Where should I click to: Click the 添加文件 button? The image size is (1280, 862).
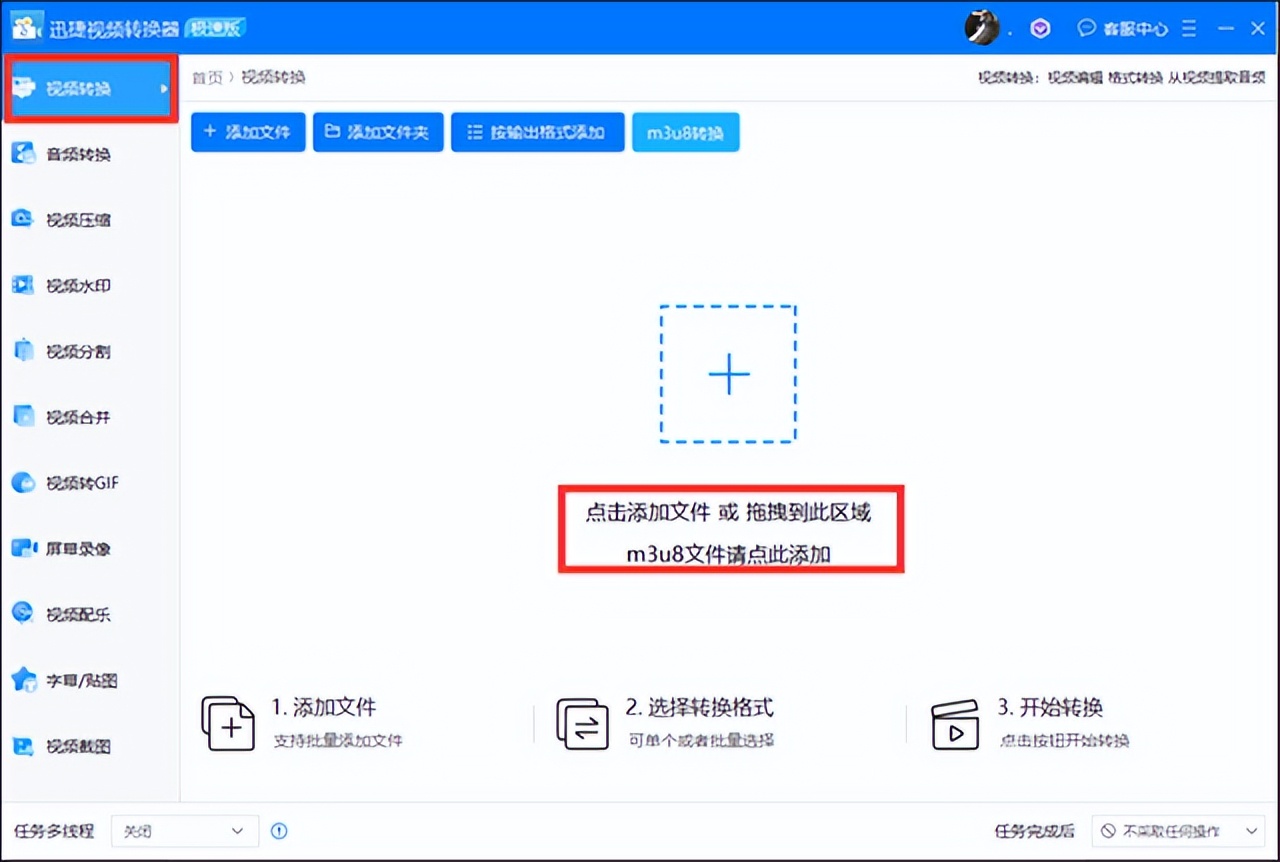coord(247,131)
